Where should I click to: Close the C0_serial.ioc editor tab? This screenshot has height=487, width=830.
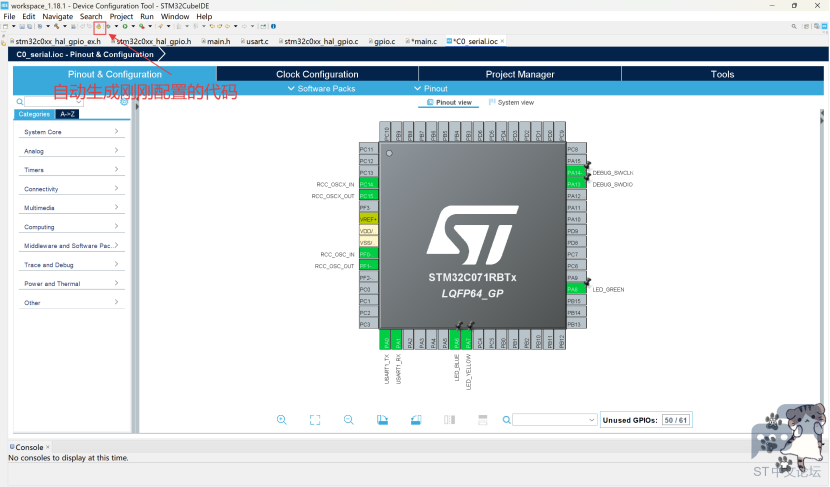[x=502, y=41]
